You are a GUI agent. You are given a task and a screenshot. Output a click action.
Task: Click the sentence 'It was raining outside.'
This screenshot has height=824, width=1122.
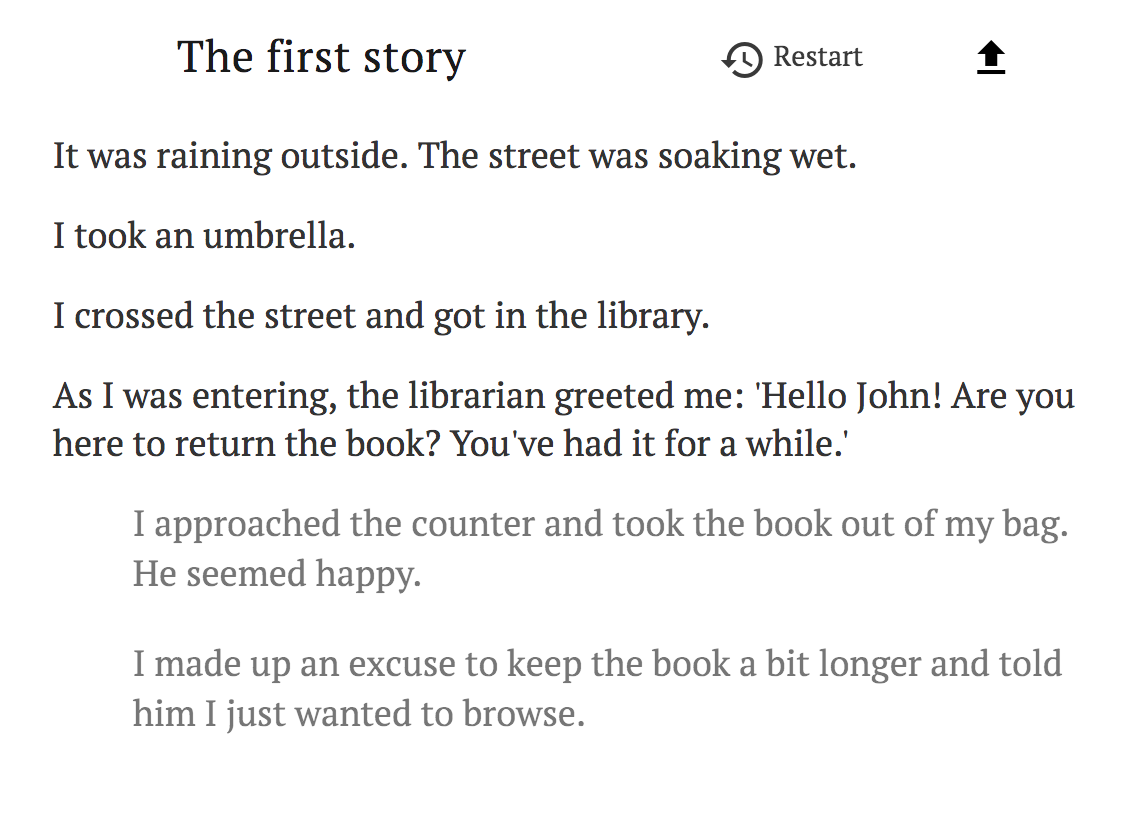pos(230,156)
